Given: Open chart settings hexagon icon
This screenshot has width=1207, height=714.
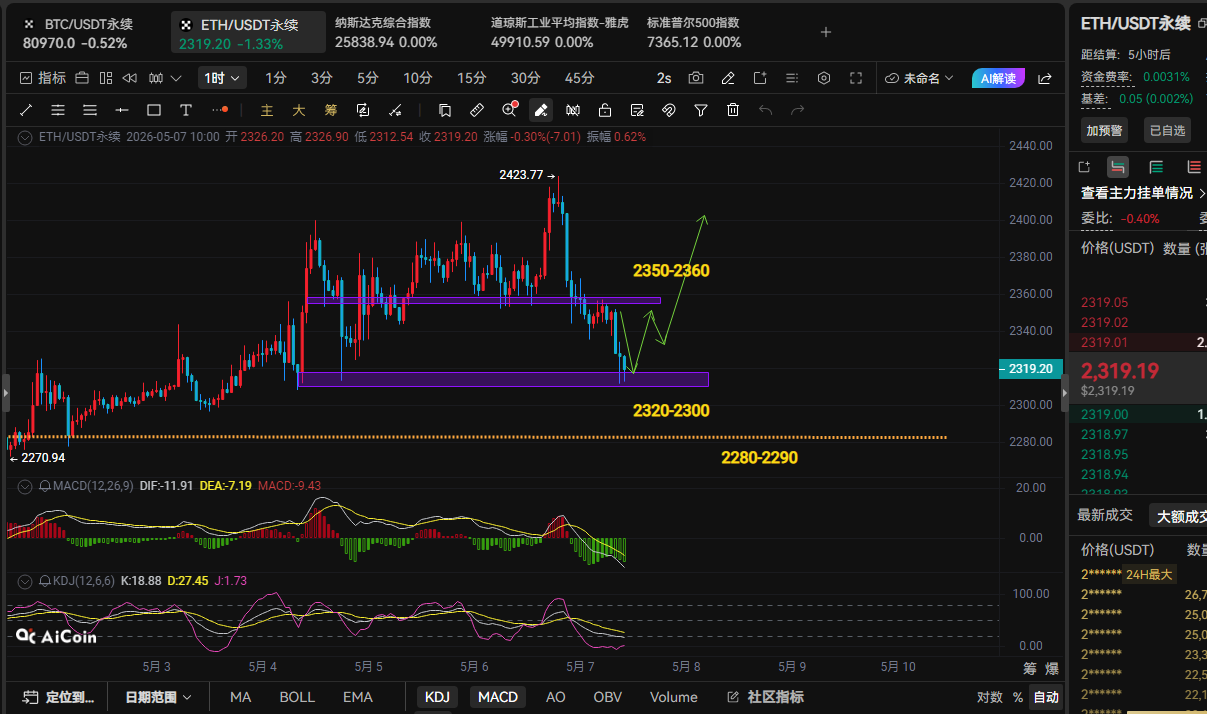Looking at the screenshot, I should click(x=824, y=78).
